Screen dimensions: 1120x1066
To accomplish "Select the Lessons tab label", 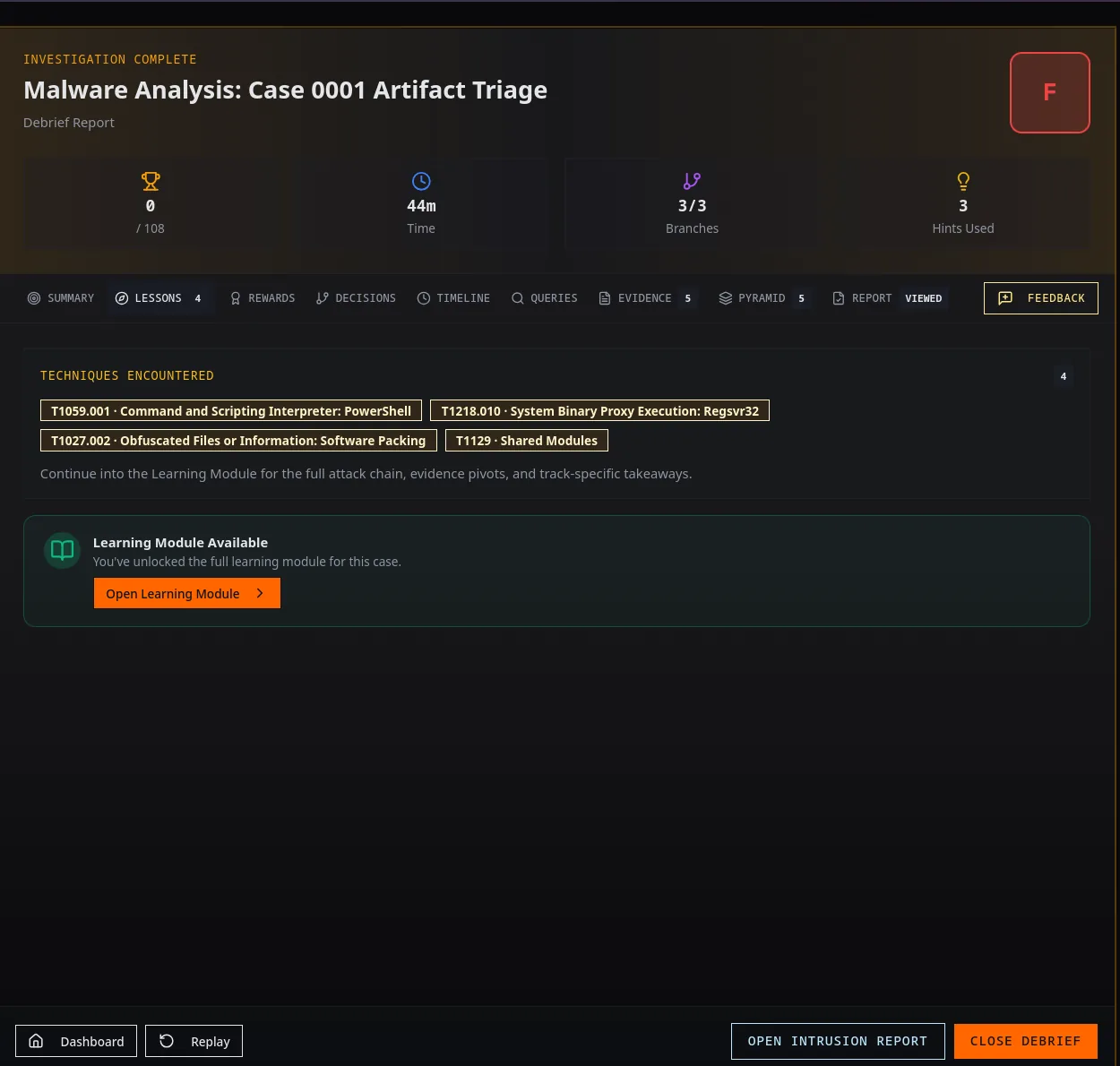I will 158,298.
